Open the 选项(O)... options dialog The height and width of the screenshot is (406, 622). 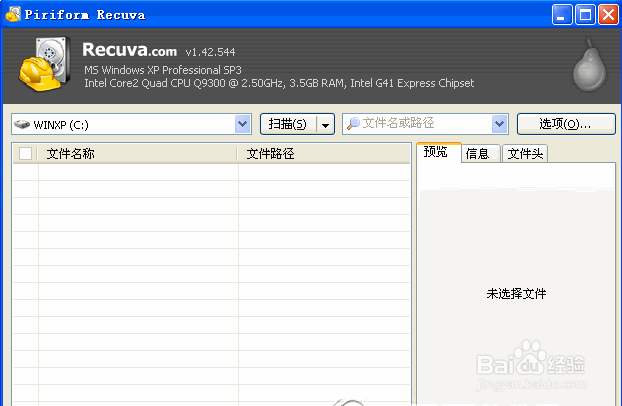tap(566, 124)
